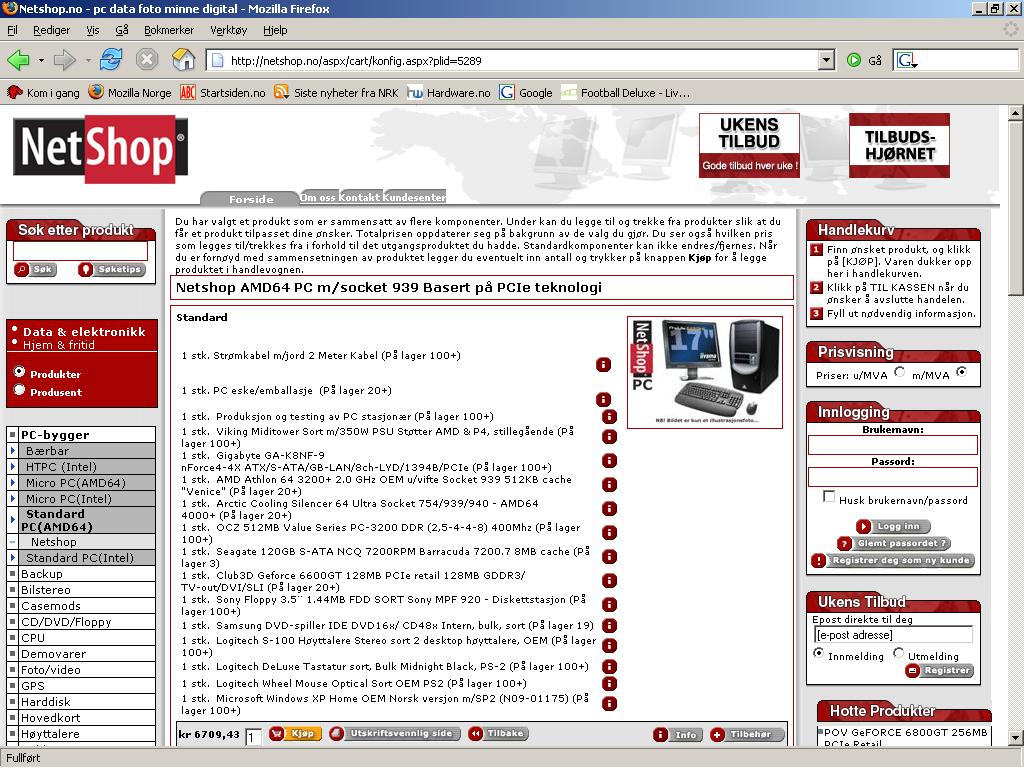The image size is (1024, 768).
Task: Click info icon for Club3D Geforce 6600GT row
Action: 609,581
